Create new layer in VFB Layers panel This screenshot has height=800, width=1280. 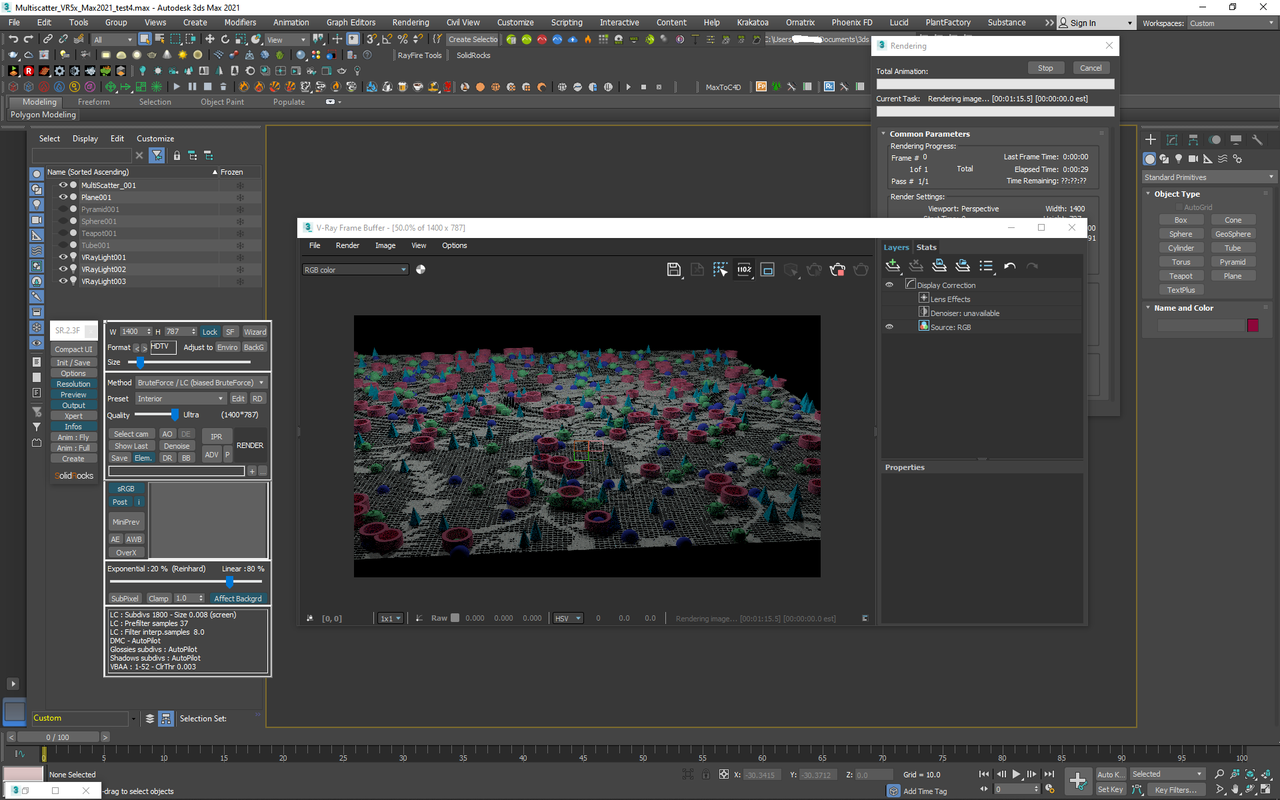click(893, 265)
